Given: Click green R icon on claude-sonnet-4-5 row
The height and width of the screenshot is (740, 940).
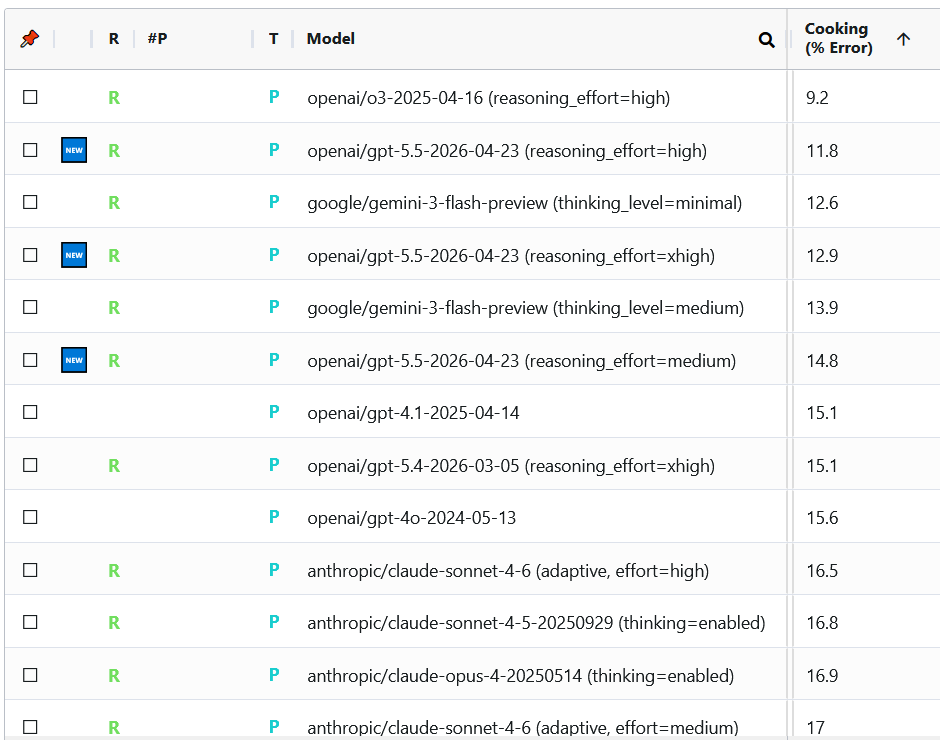Looking at the screenshot, I should point(114,623).
